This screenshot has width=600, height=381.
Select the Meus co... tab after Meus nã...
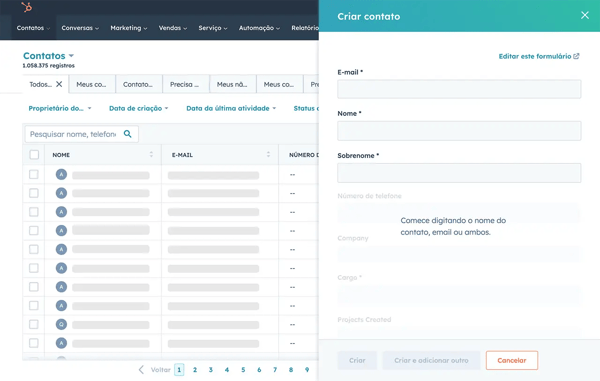(x=279, y=84)
